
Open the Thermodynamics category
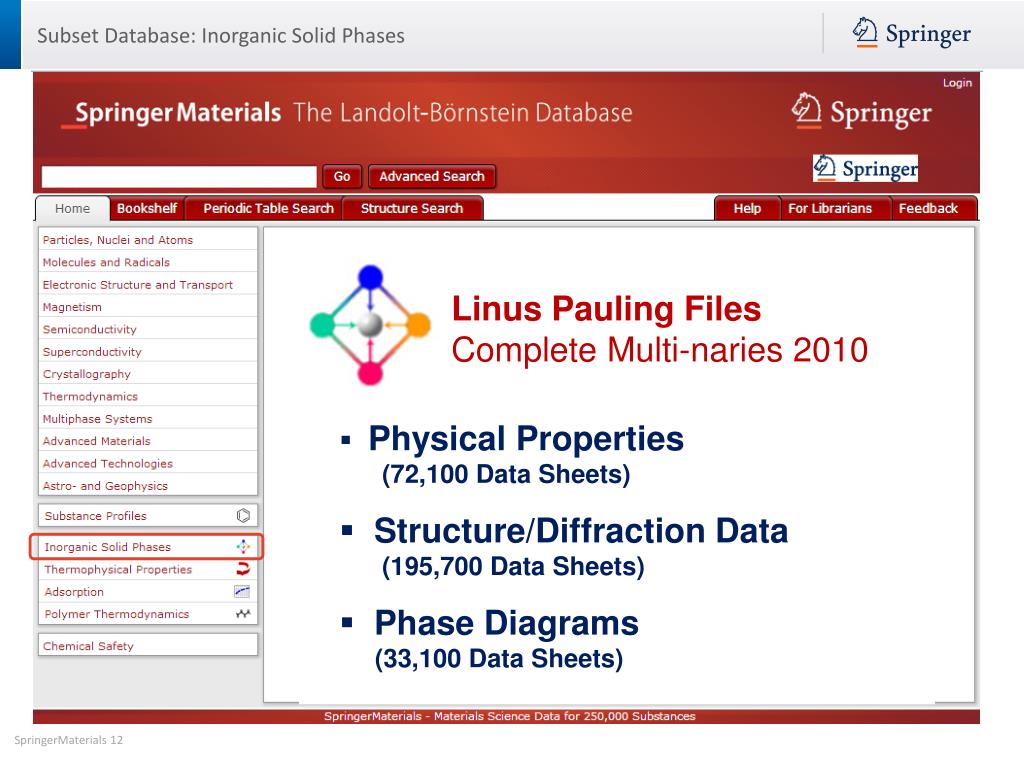148,396
